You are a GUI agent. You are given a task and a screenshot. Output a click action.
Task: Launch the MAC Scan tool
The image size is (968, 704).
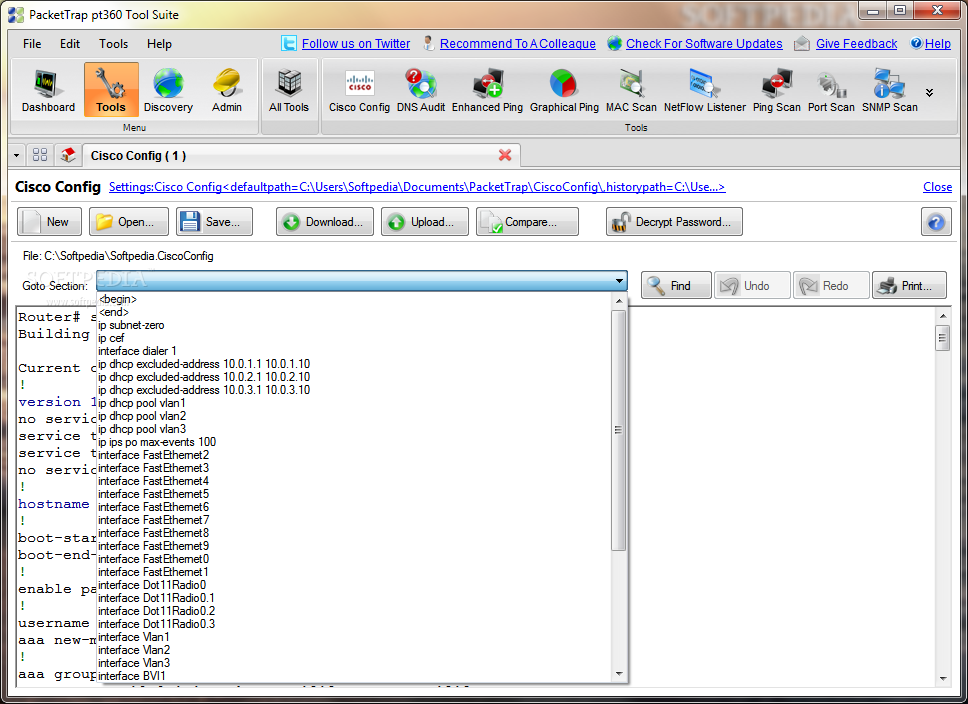631,91
